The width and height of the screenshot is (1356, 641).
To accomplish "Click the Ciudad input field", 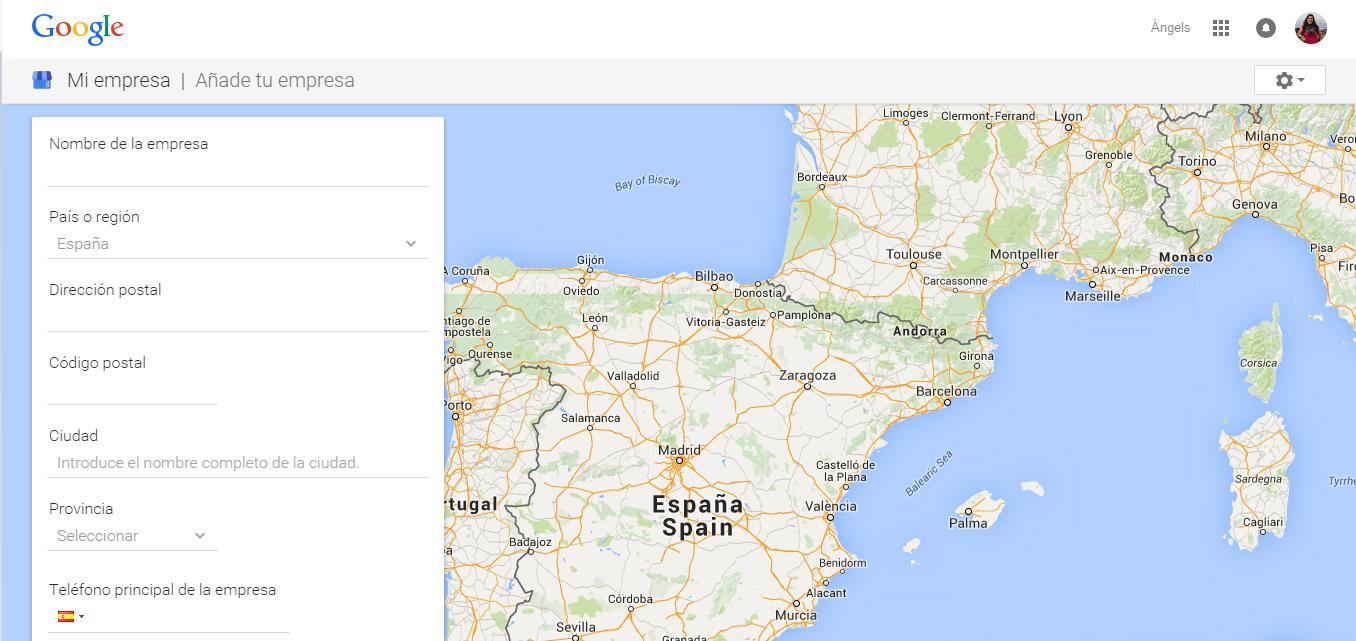I will [x=237, y=463].
